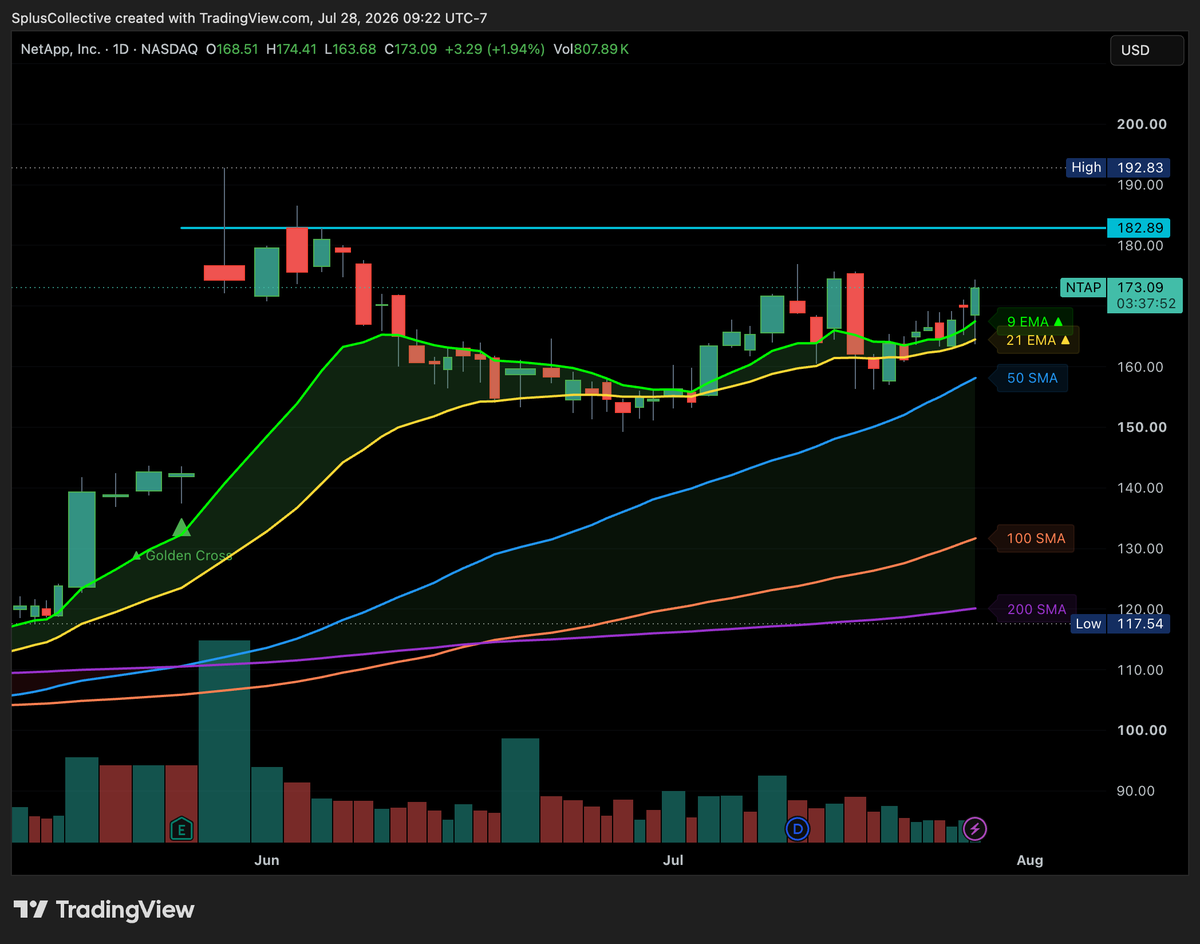This screenshot has width=1200, height=944.
Task: Click the High 192.83 price label
Action: click(1119, 168)
